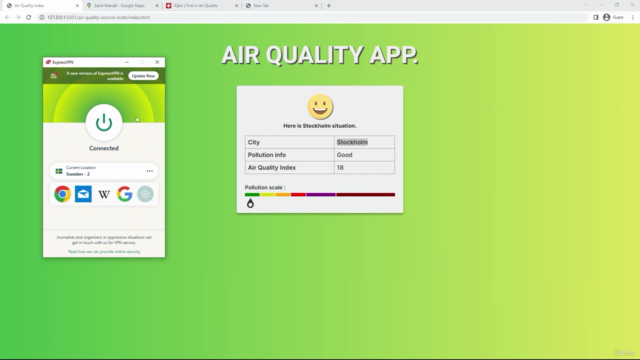Open the Google shortcut in ExpressVPN
Viewport: 640px width, 360px height.
tap(124, 194)
